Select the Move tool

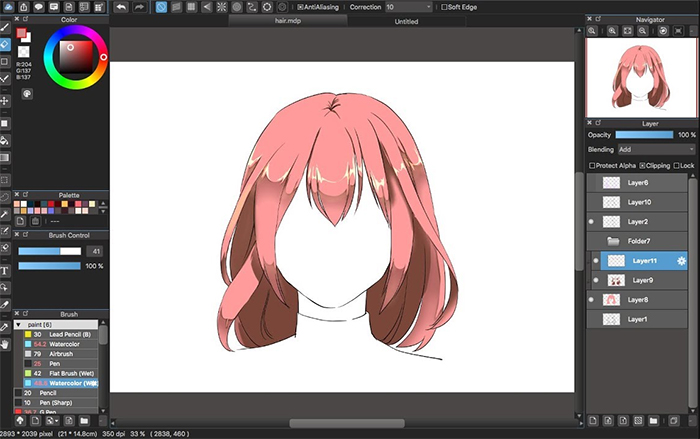point(5,101)
